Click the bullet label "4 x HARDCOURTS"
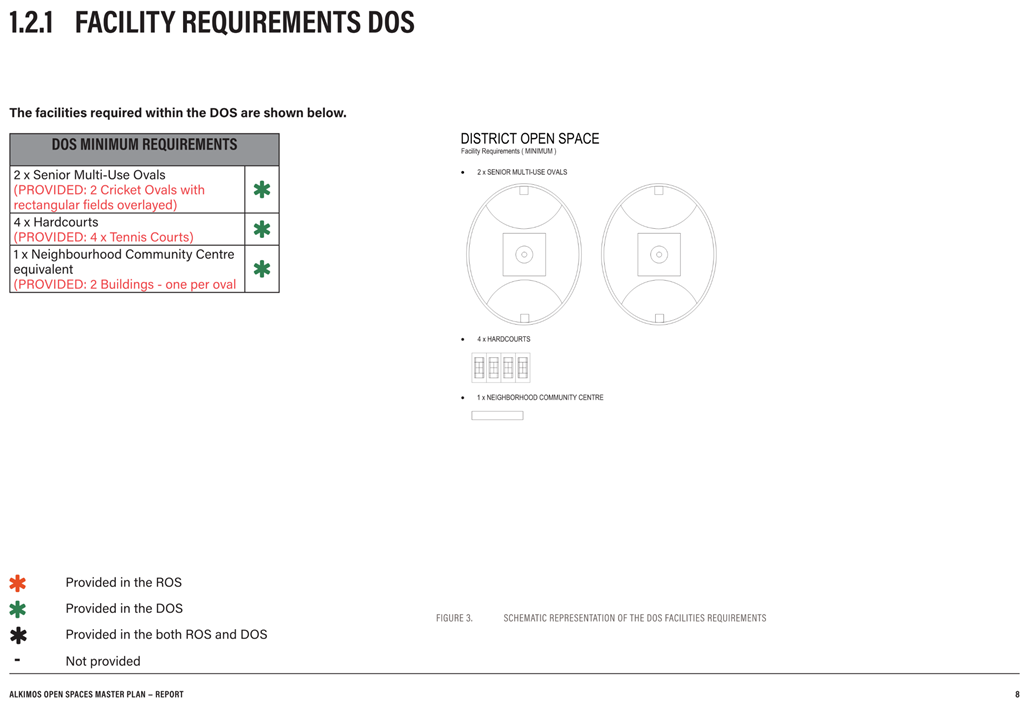1029x702 pixels. pyautogui.click(x=503, y=339)
